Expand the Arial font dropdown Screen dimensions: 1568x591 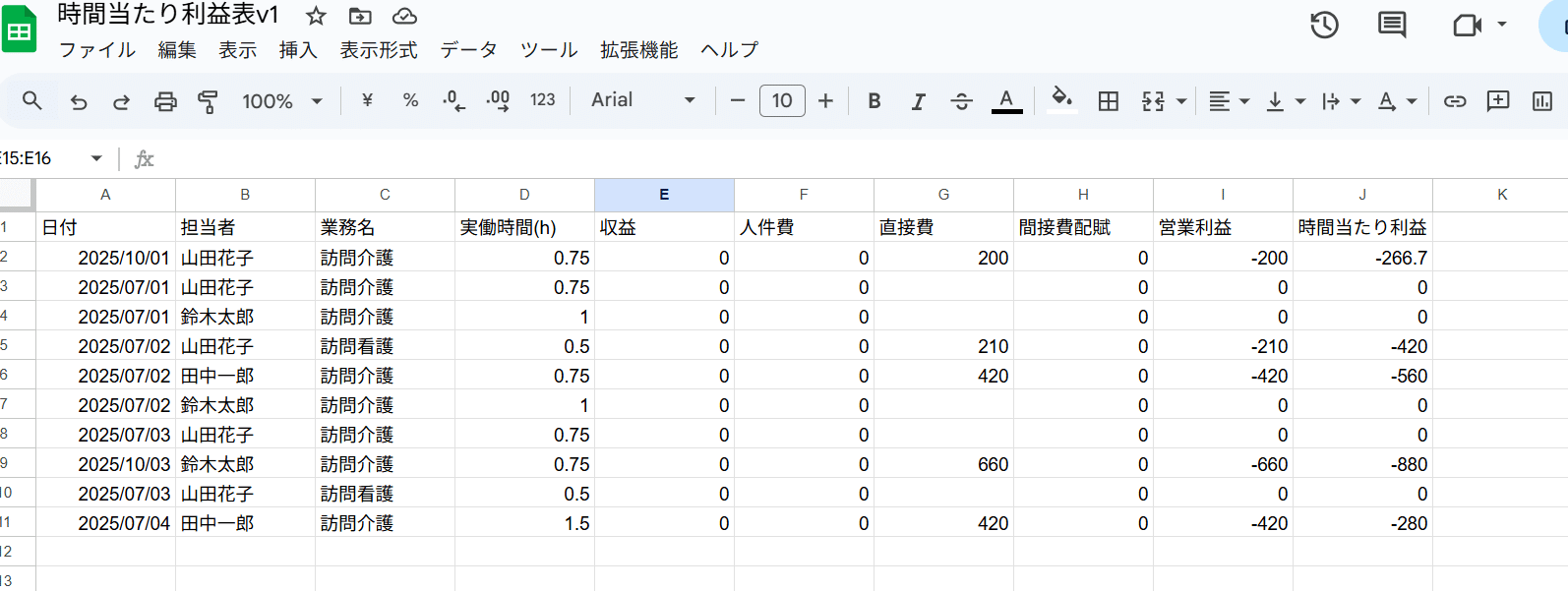pos(643,100)
